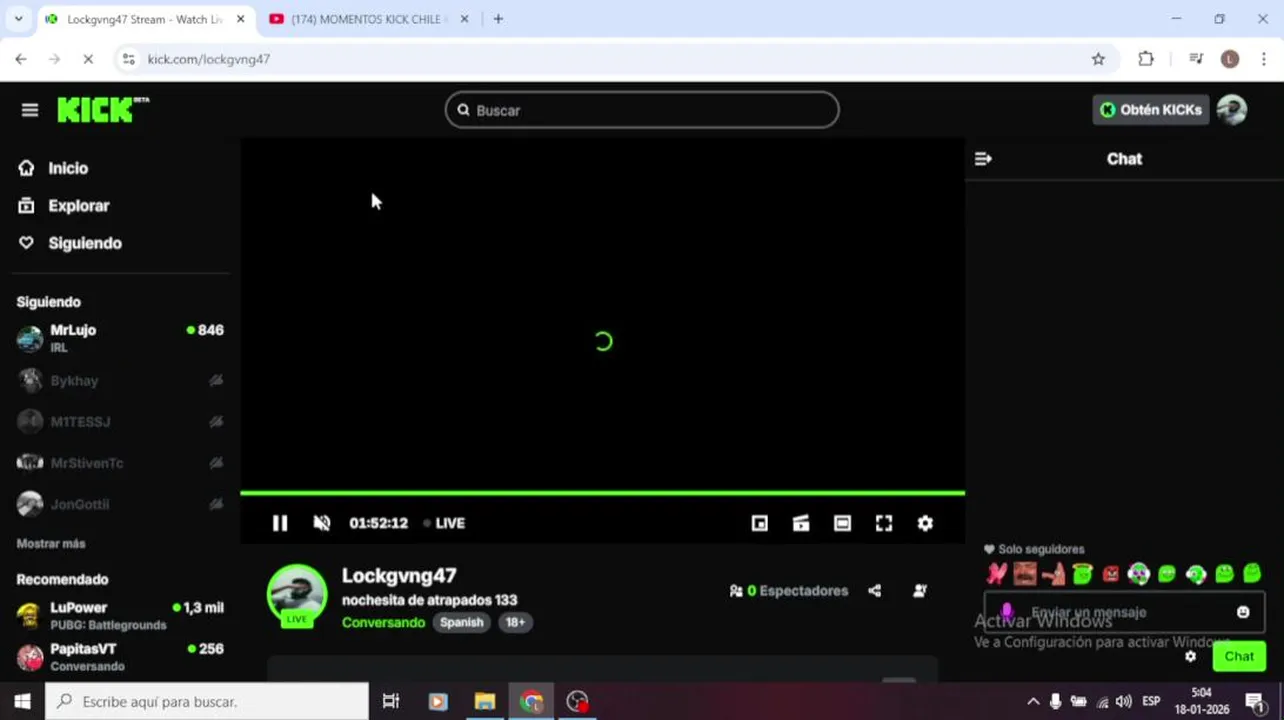Open a new browser tab
This screenshot has height=720, width=1284.
click(498, 19)
